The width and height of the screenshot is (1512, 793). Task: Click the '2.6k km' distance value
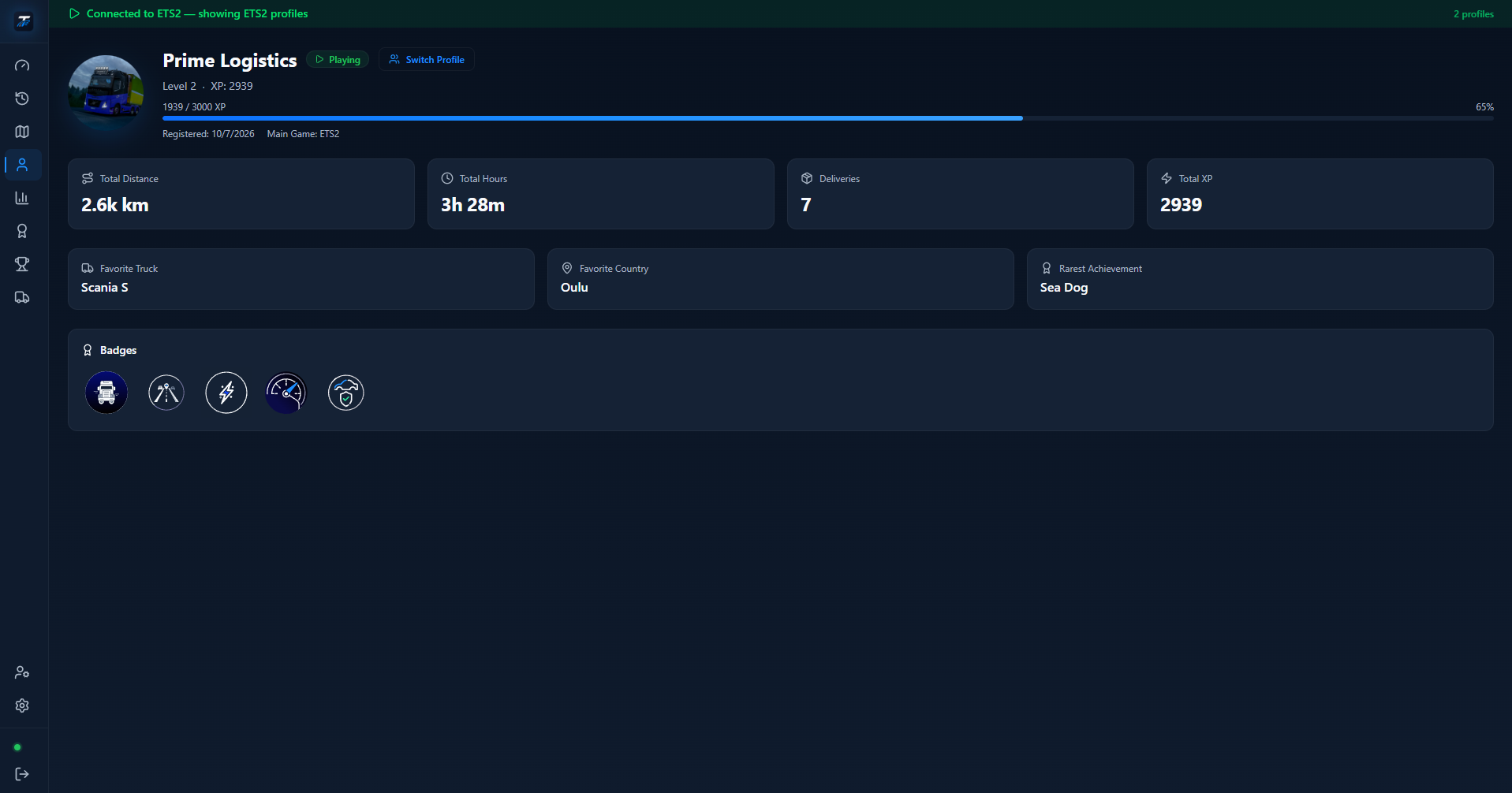pyautogui.click(x=114, y=205)
